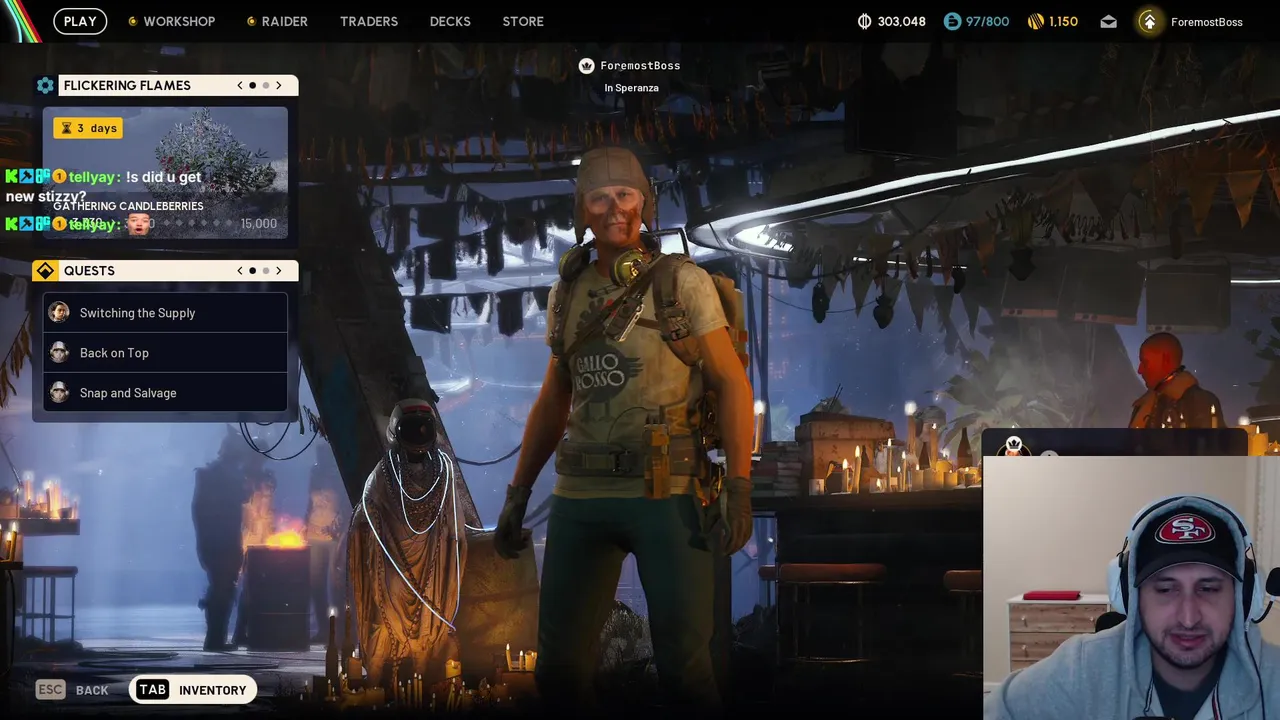This screenshot has height=720, width=1280.
Task: Click the Switching the Supply trader portrait
Action: point(59,313)
